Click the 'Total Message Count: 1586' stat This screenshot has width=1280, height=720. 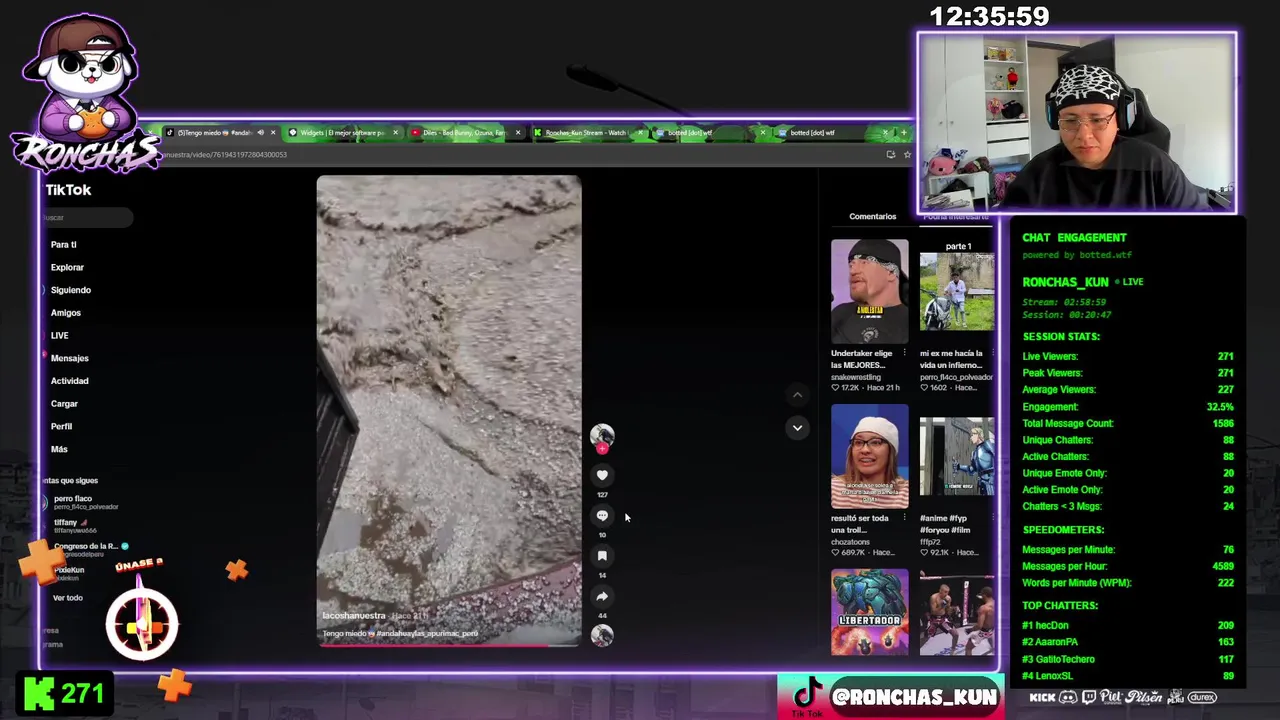pos(1127,424)
